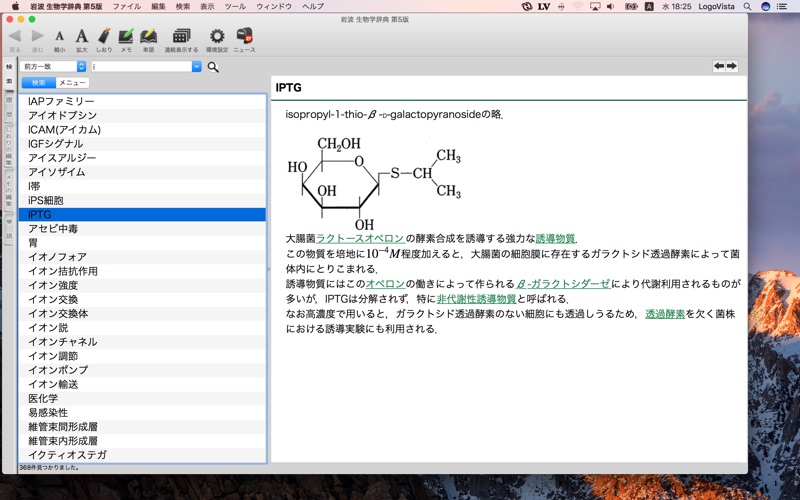Click the magnifying glass search button
Image resolution: width=800 pixels, height=500 pixels.
tap(213, 67)
